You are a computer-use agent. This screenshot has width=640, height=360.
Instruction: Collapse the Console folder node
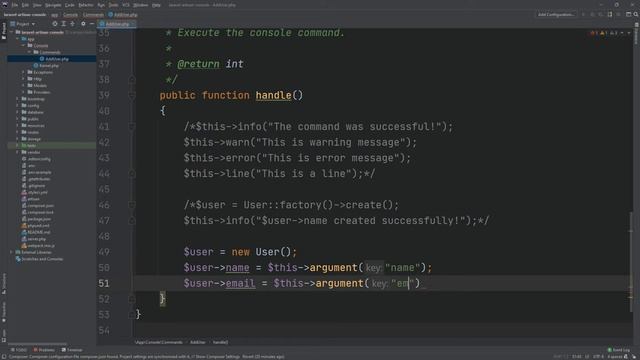click(x=23, y=45)
